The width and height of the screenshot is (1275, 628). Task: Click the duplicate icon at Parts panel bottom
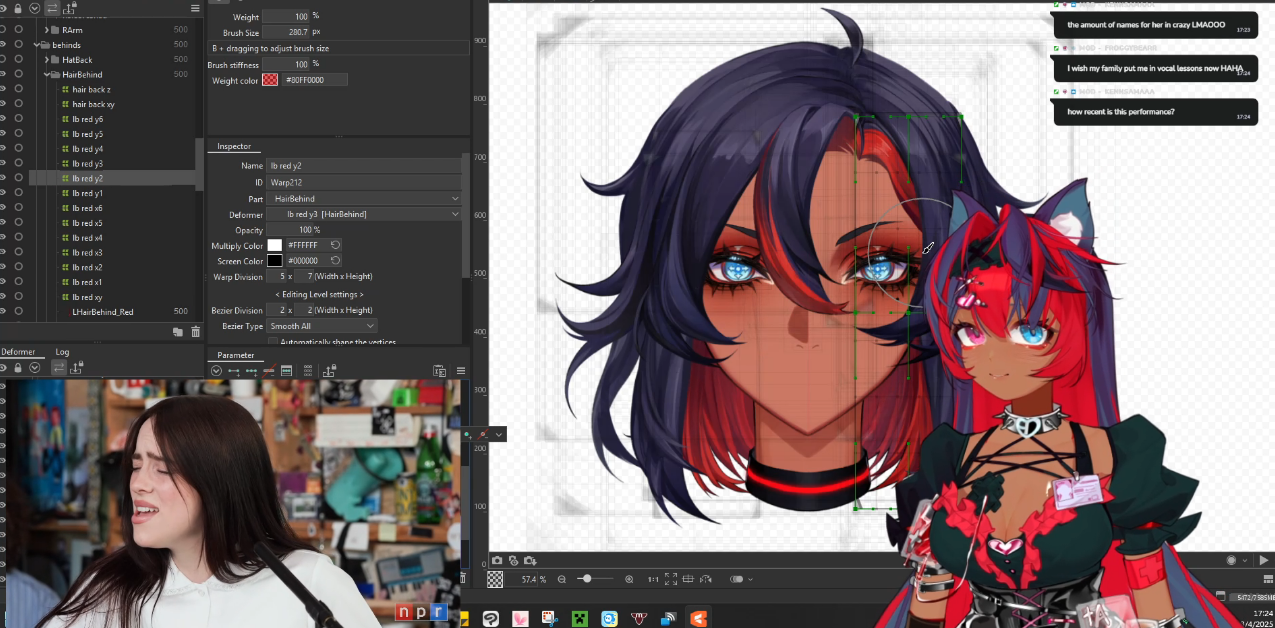(x=177, y=331)
